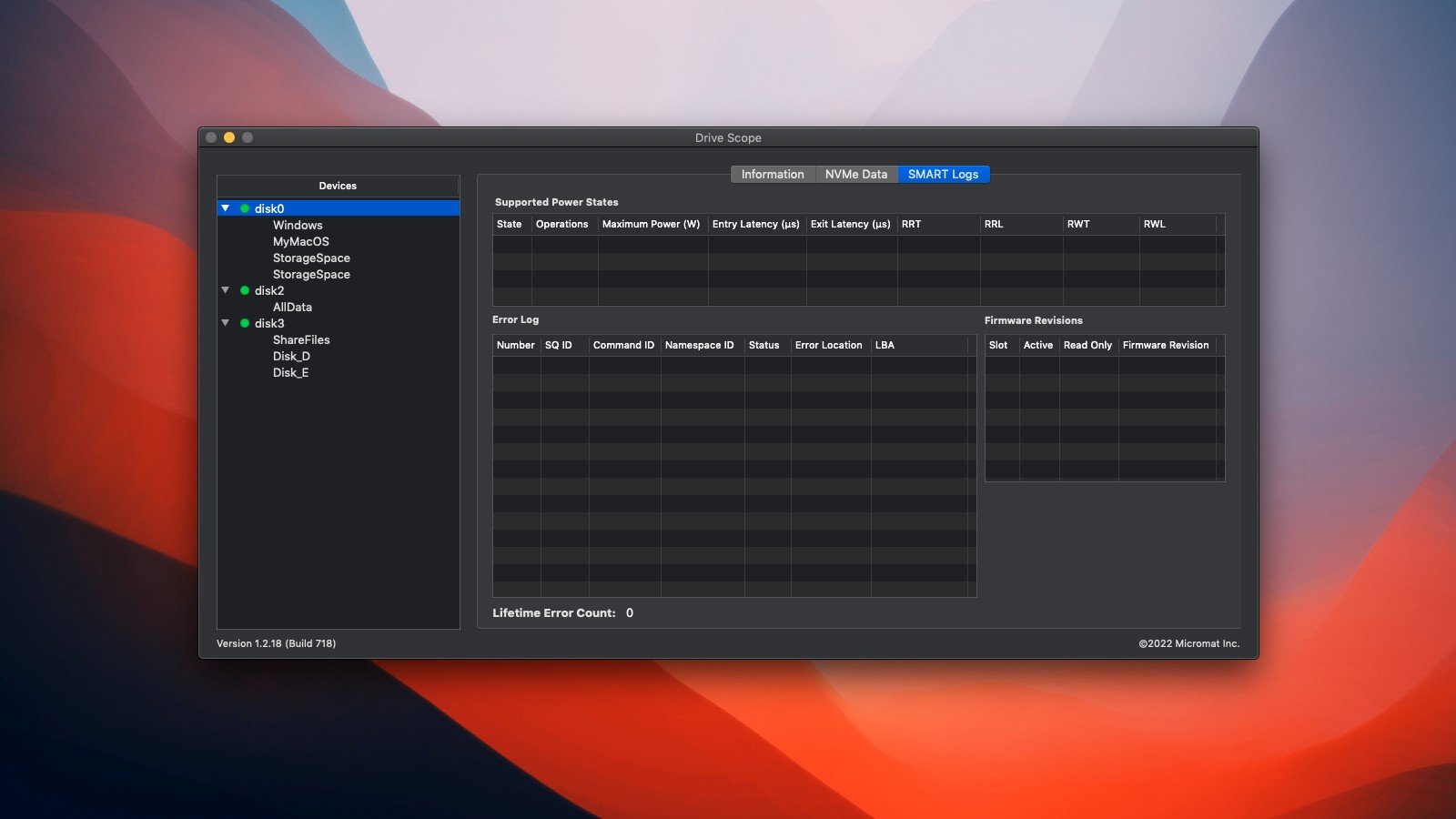The image size is (1456, 819).
Task: Collapse the disk2 tree arrow
Action: [226, 290]
